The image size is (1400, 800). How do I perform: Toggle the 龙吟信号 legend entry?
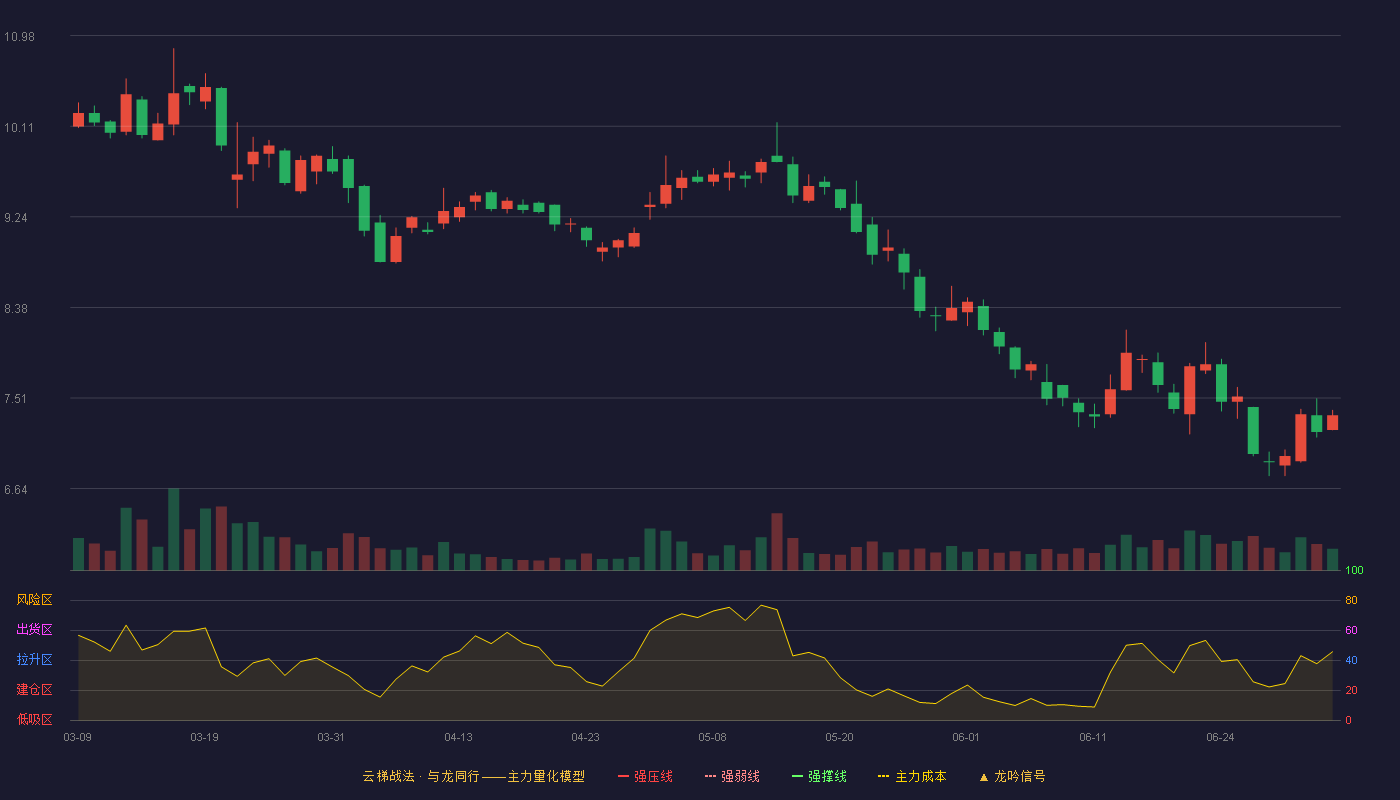1012,776
